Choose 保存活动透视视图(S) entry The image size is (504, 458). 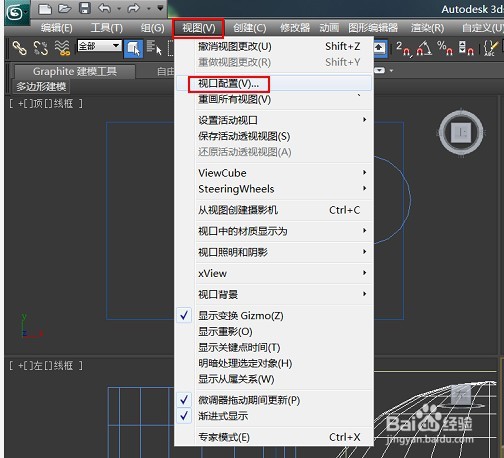pos(273,136)
